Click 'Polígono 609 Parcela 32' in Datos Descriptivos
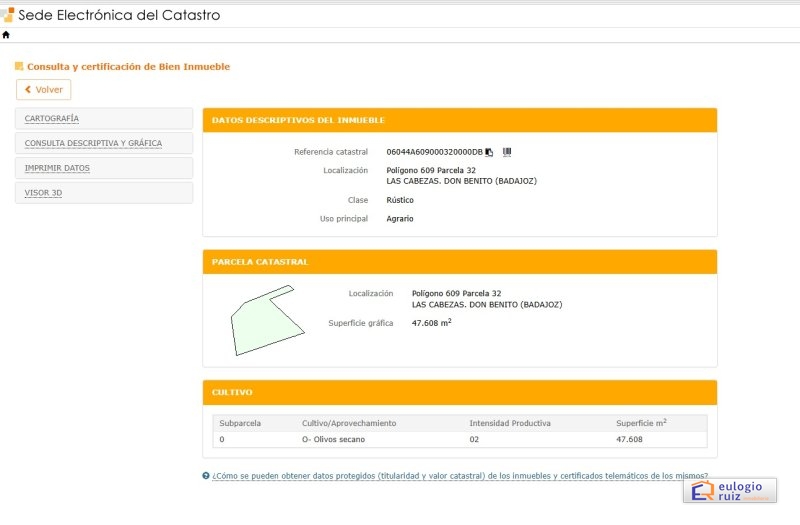The height and width of the screenshot is (525, 800). pyautogui.click(x=431, y=170)
